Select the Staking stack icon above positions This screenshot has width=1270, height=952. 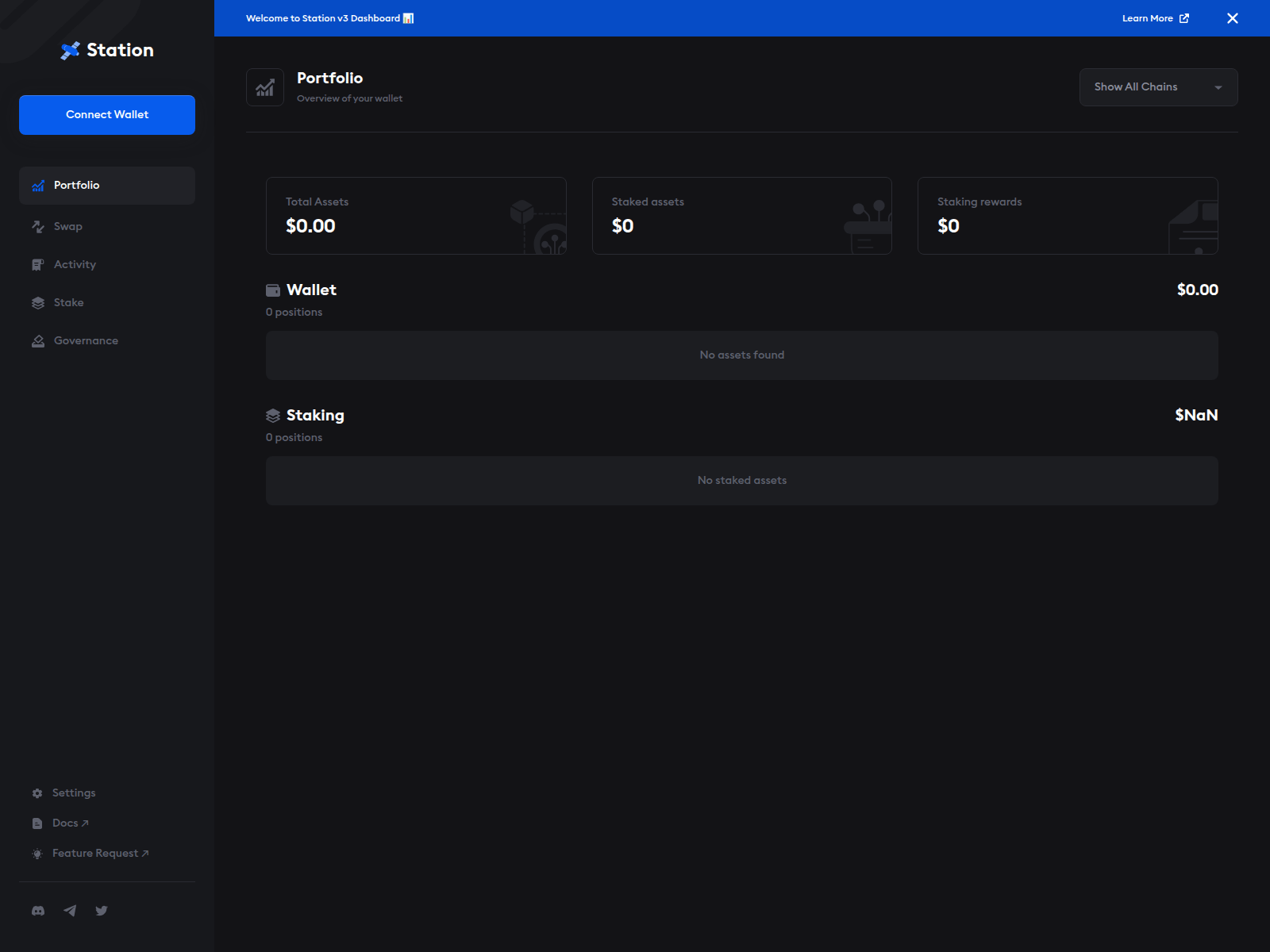273,415
